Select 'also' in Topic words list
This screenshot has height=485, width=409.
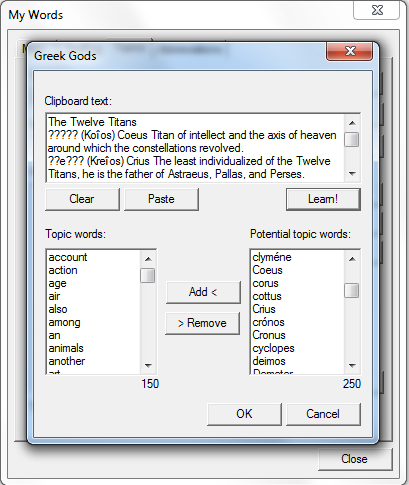93,309
